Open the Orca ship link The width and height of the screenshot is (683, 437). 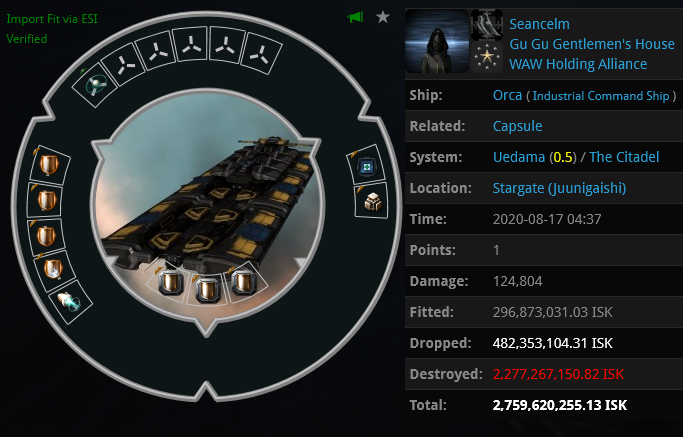507,95
